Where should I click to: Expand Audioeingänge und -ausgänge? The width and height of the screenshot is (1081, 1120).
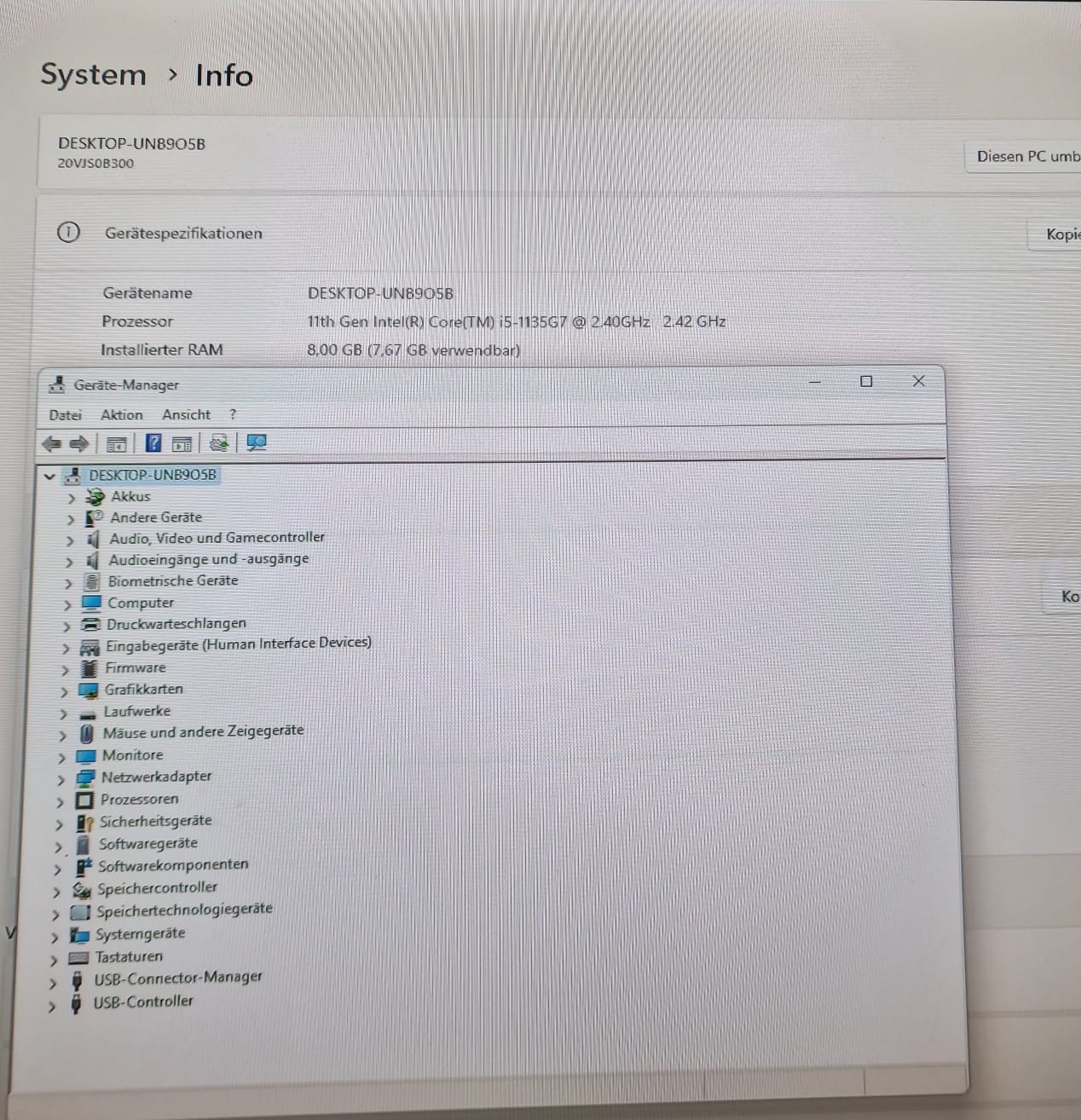click(69, 562)
